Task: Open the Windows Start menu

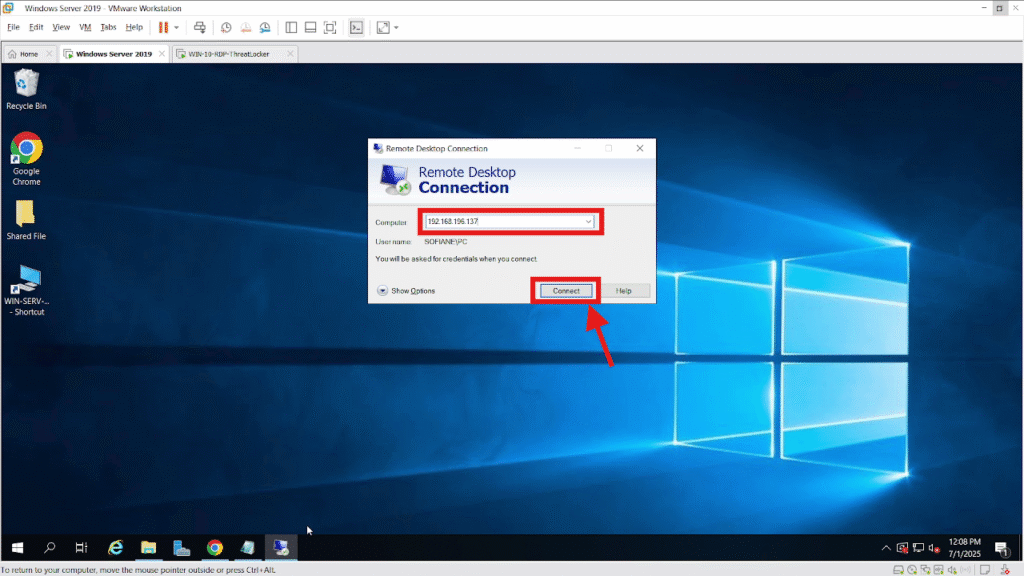Action: (x=18, y=548)
